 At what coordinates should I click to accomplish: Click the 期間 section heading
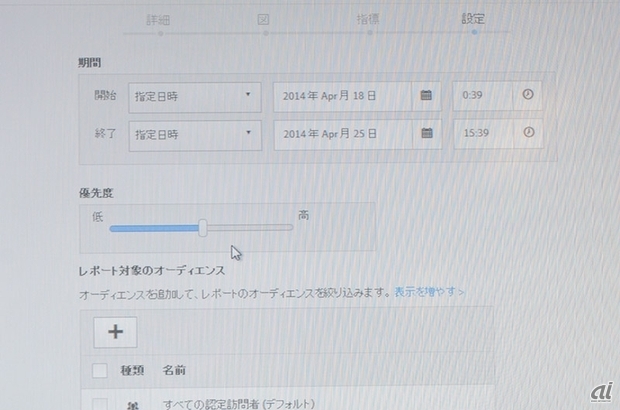pos(89,62)
